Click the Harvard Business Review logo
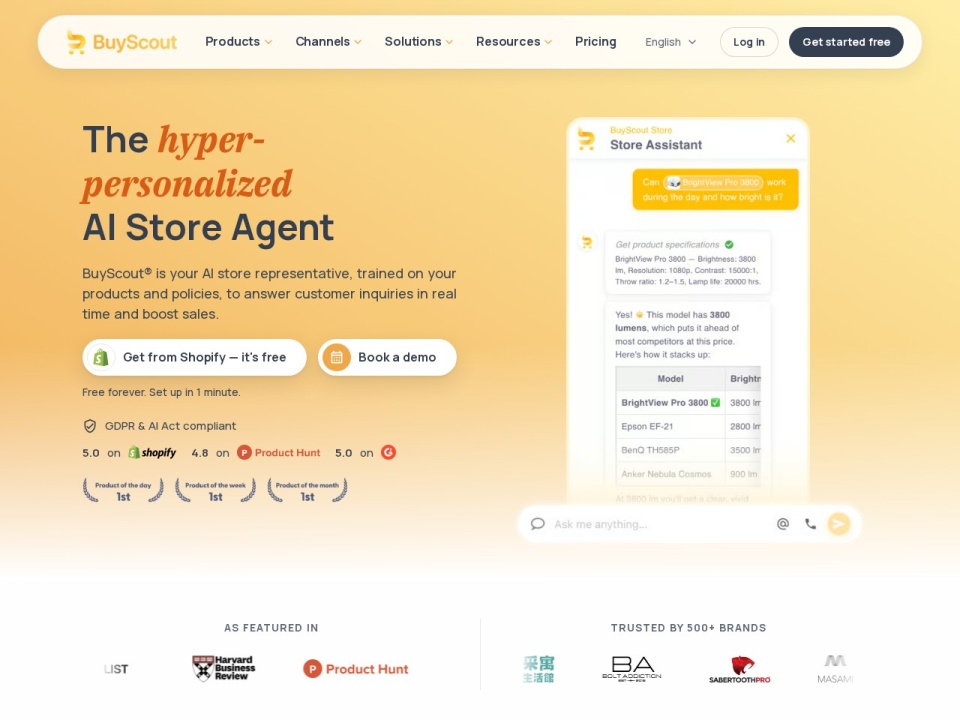The width and height of the screenshot is (960, 720). click(x=223, y=669)
